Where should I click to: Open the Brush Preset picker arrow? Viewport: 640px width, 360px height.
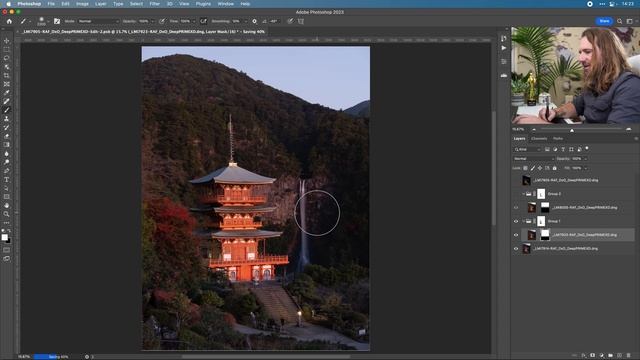(x=48, y=21)
